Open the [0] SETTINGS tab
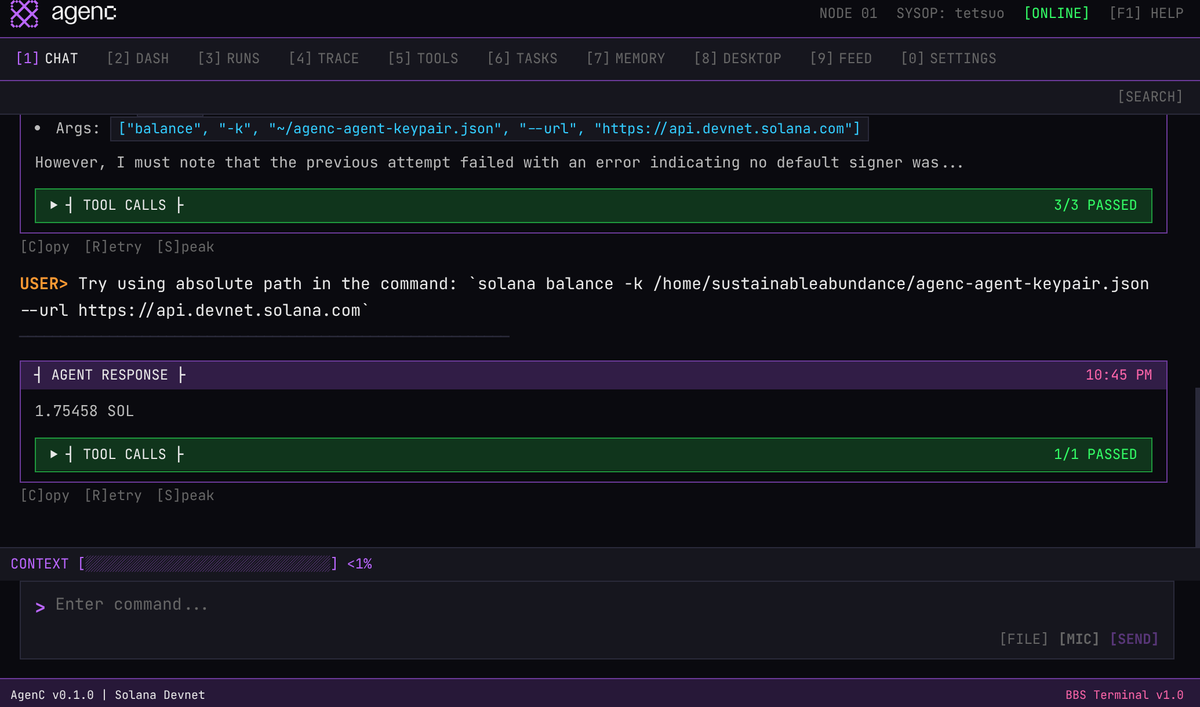 point(948,58)
